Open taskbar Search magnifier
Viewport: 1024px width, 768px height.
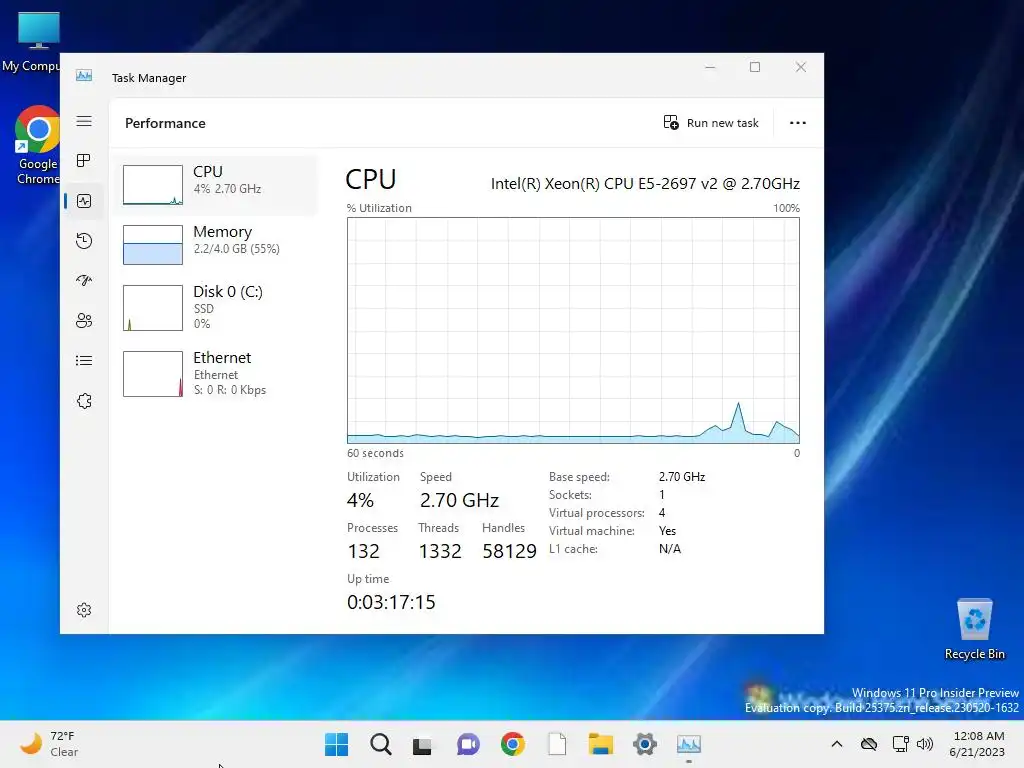(381, 744)
